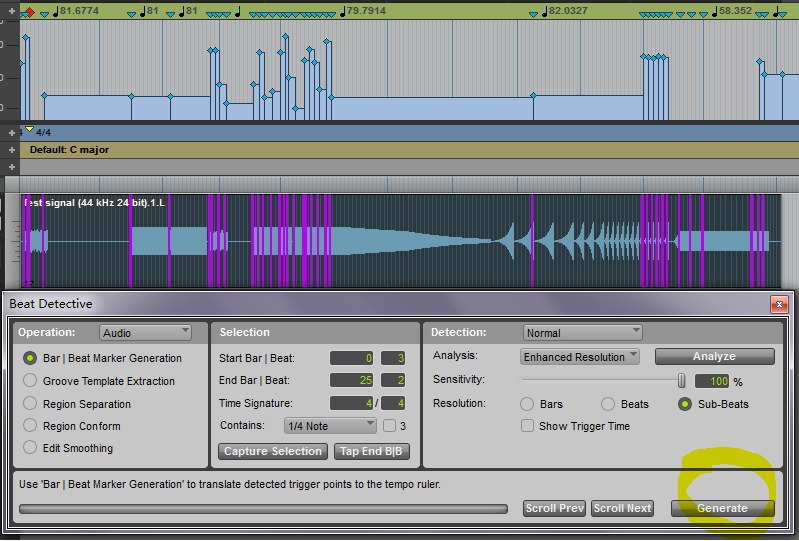Close the Beat Detective window
Screen dimensions: 799x541
pyautogui.click(x=777, y=303)
